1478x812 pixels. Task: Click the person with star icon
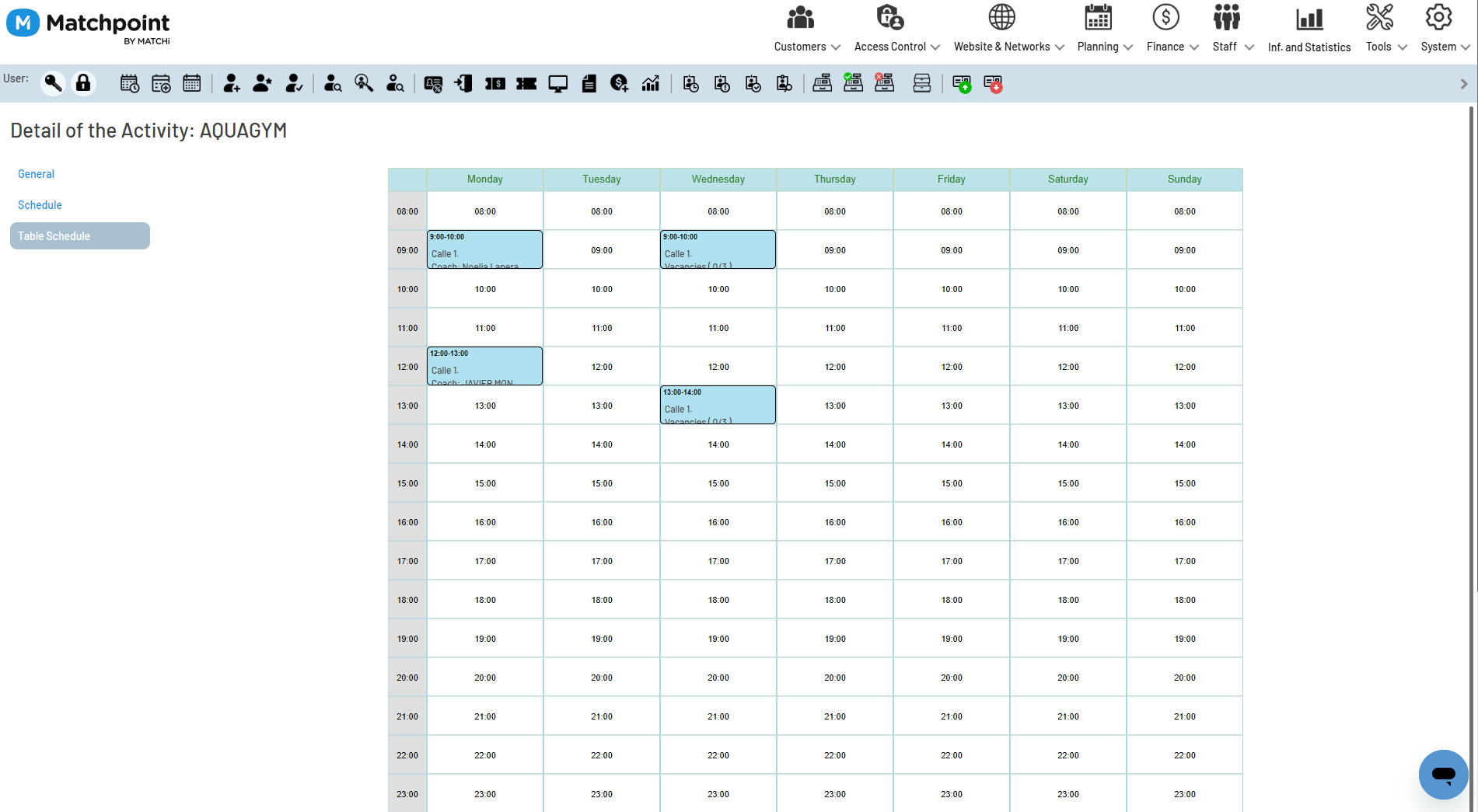pos(262,83)
